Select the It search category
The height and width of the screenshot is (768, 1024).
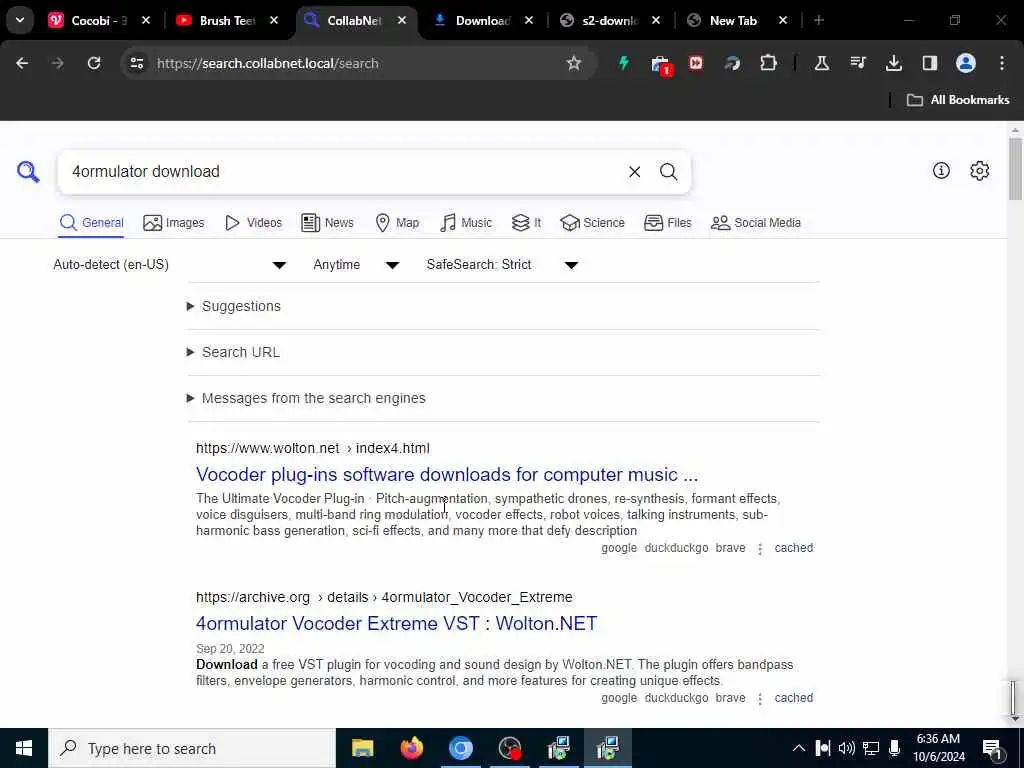(x=526, y=223)
